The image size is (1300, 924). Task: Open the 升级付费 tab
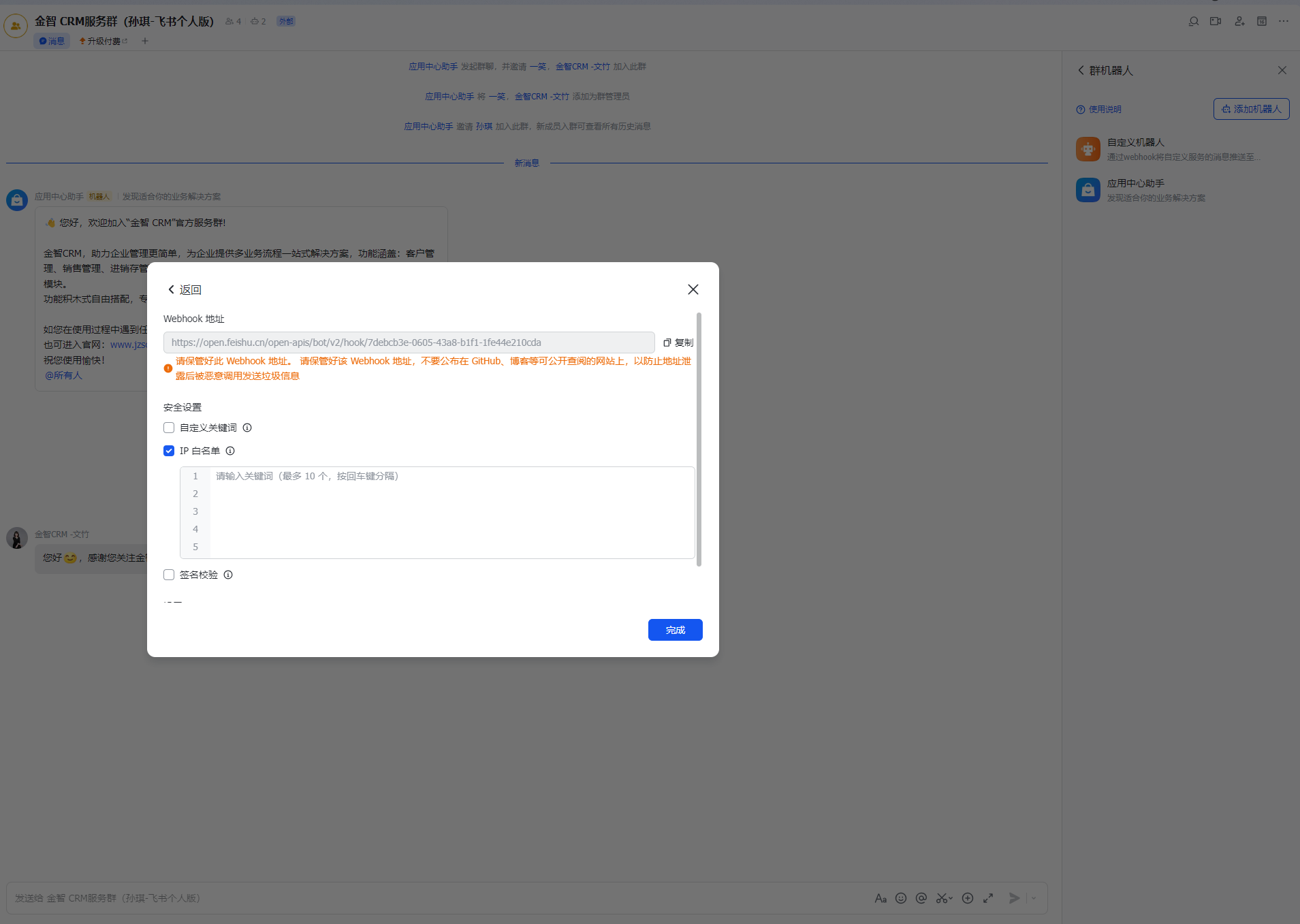point(104,42)
